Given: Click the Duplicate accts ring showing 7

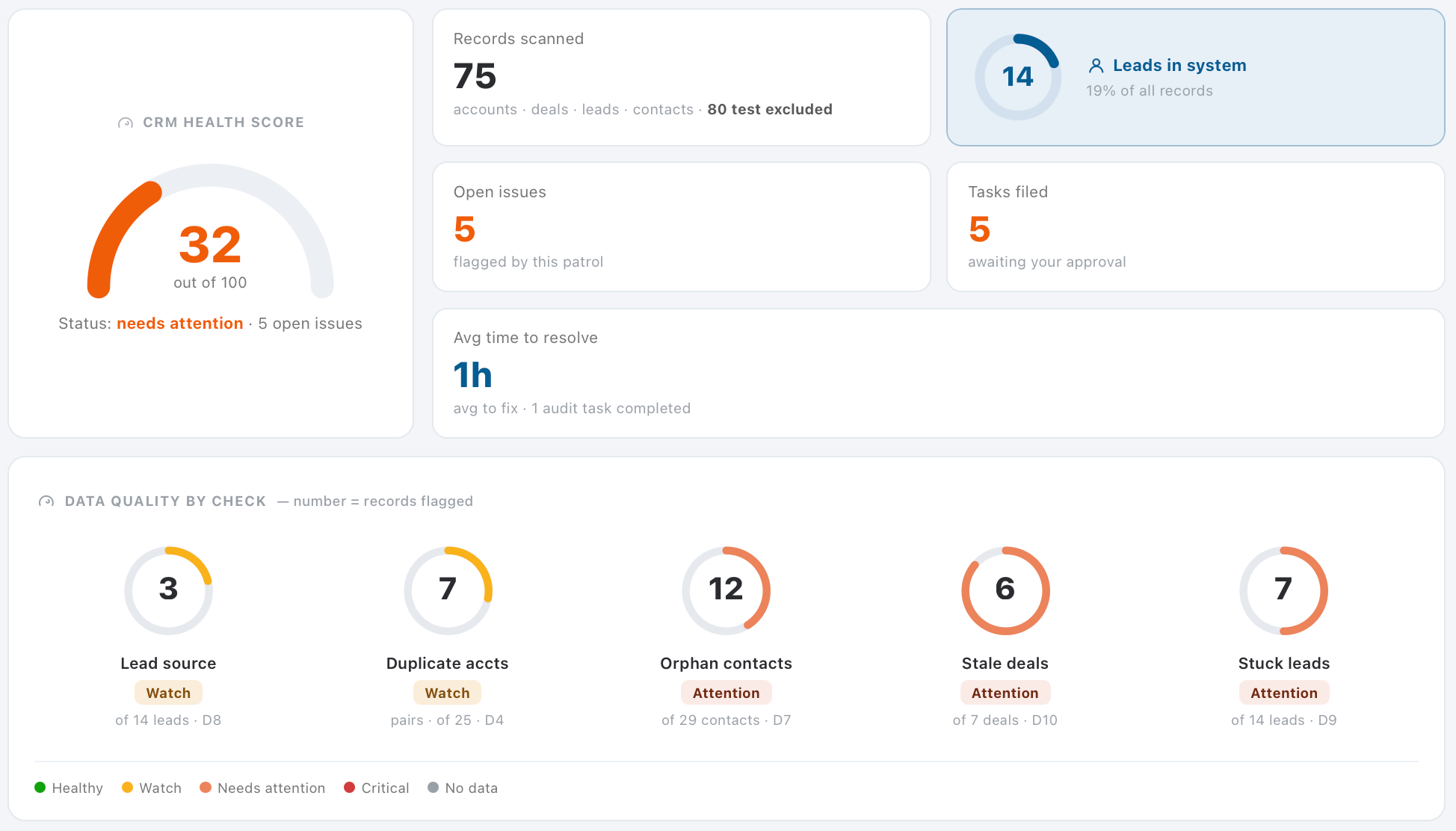Looking at the screenshot, I should pos(448,590).
